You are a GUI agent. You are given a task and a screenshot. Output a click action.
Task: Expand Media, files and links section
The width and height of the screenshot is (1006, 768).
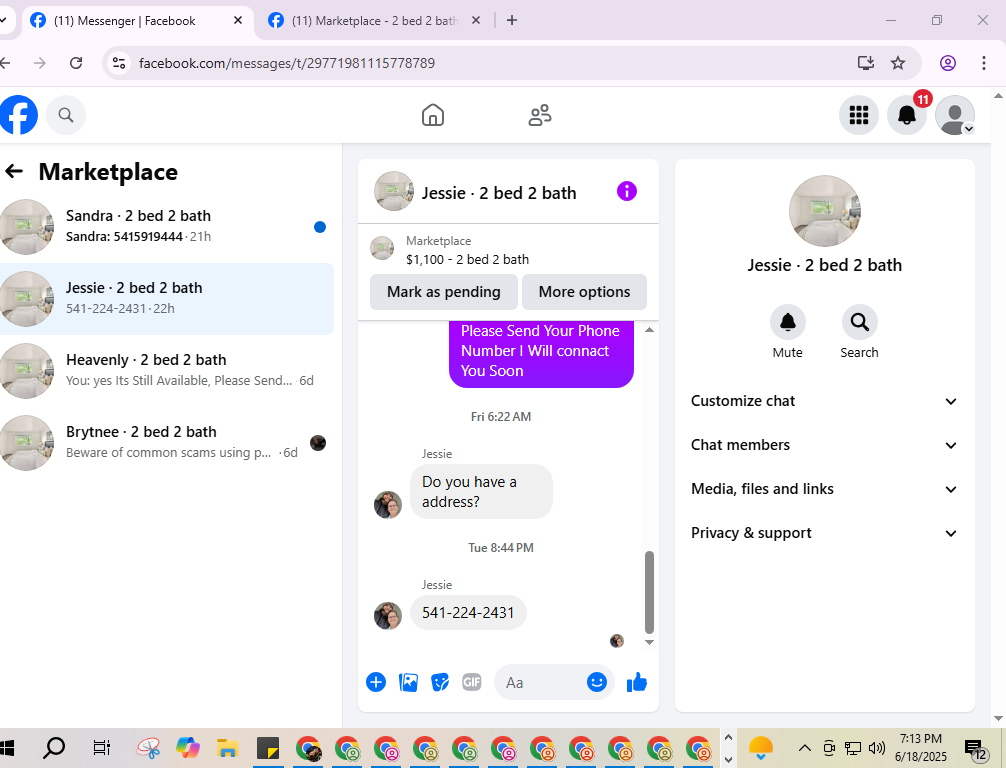tap(824, 489)
